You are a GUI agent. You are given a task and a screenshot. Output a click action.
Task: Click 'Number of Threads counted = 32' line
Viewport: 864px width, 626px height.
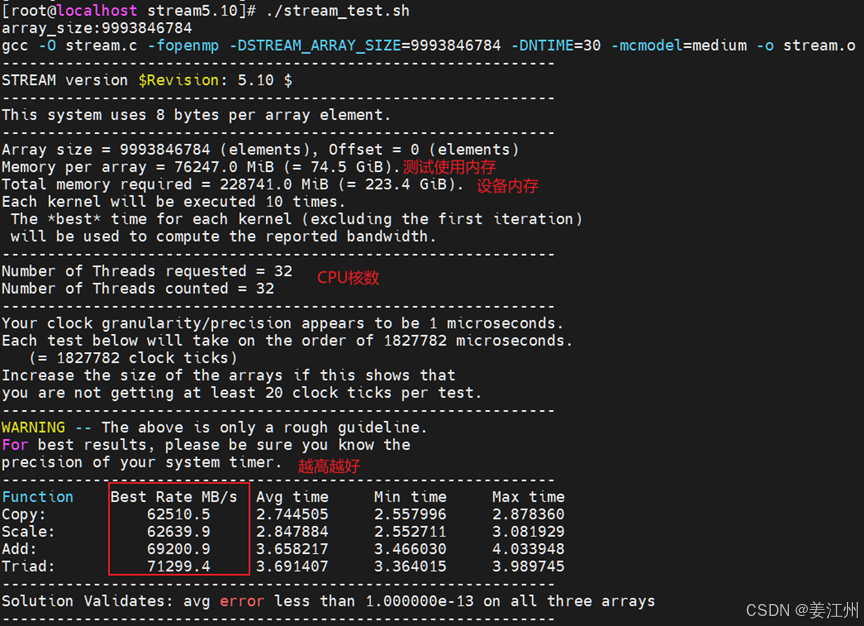(138, 289)
